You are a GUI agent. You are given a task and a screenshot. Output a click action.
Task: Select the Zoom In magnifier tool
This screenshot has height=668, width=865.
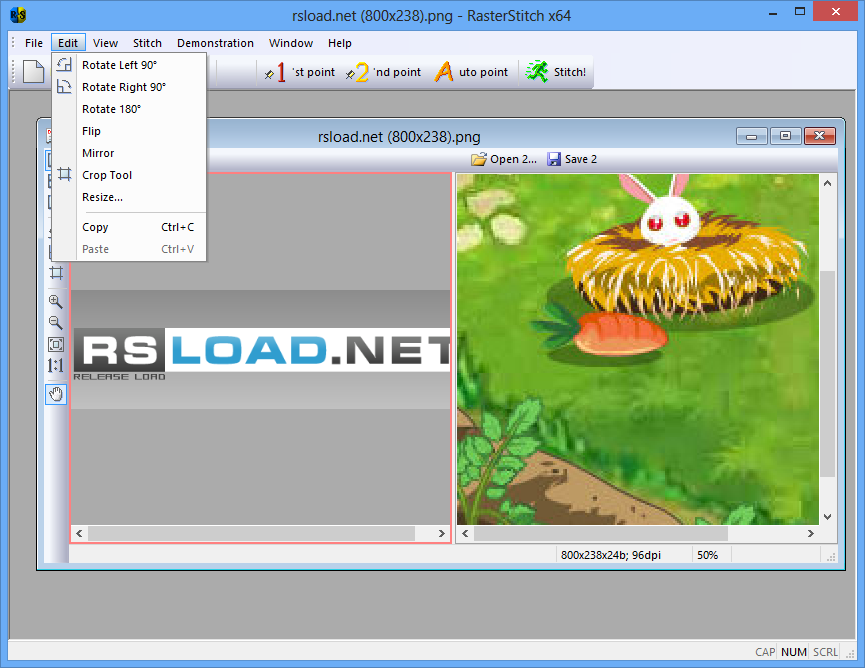click(x=56, y=301)
